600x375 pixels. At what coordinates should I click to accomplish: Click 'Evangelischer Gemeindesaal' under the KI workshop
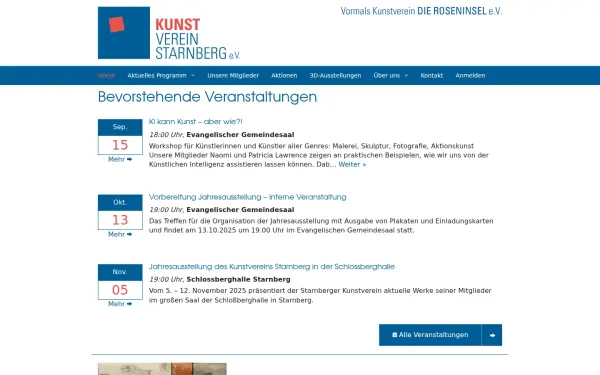pyautogui.click(x=240, y=135)
